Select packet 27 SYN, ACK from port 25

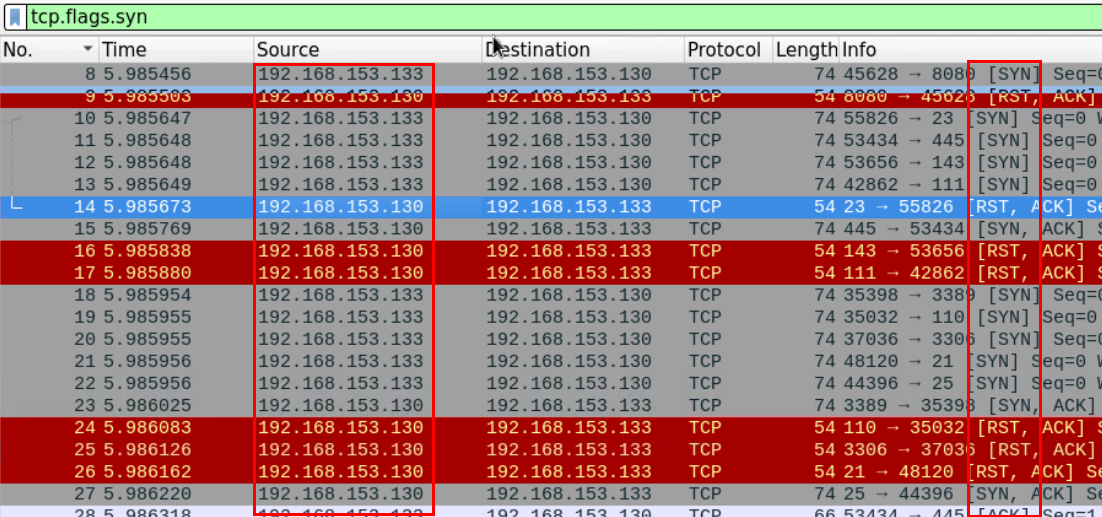pos(550,493)
